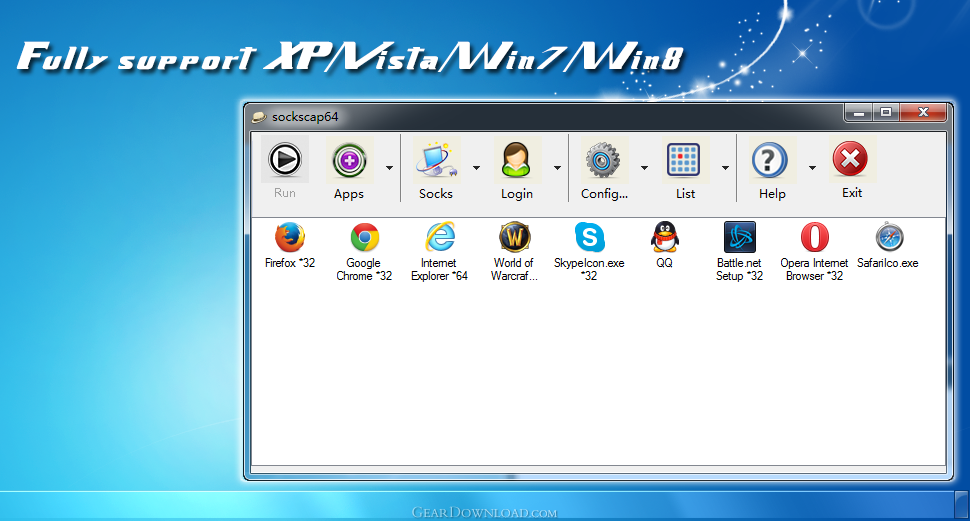
Task: Select the QQ penguin icon
Action: (664, 237)
